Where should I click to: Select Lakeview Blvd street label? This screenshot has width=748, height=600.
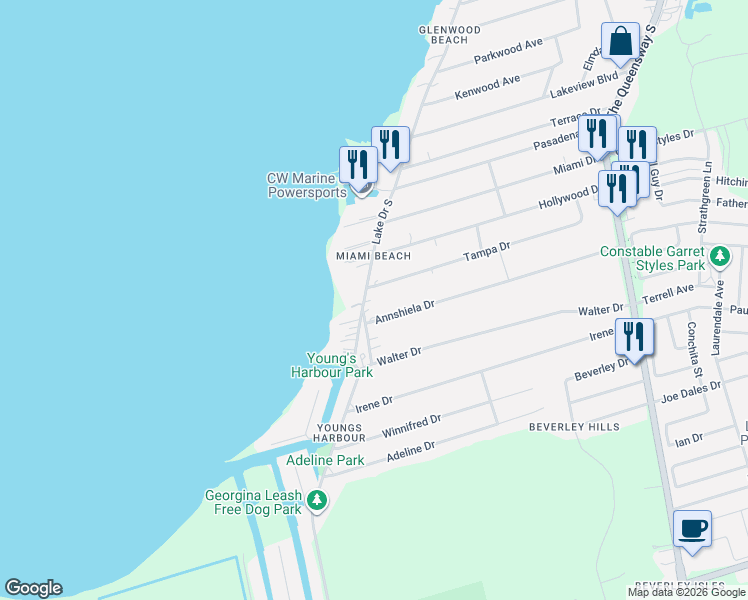point(584,85)
